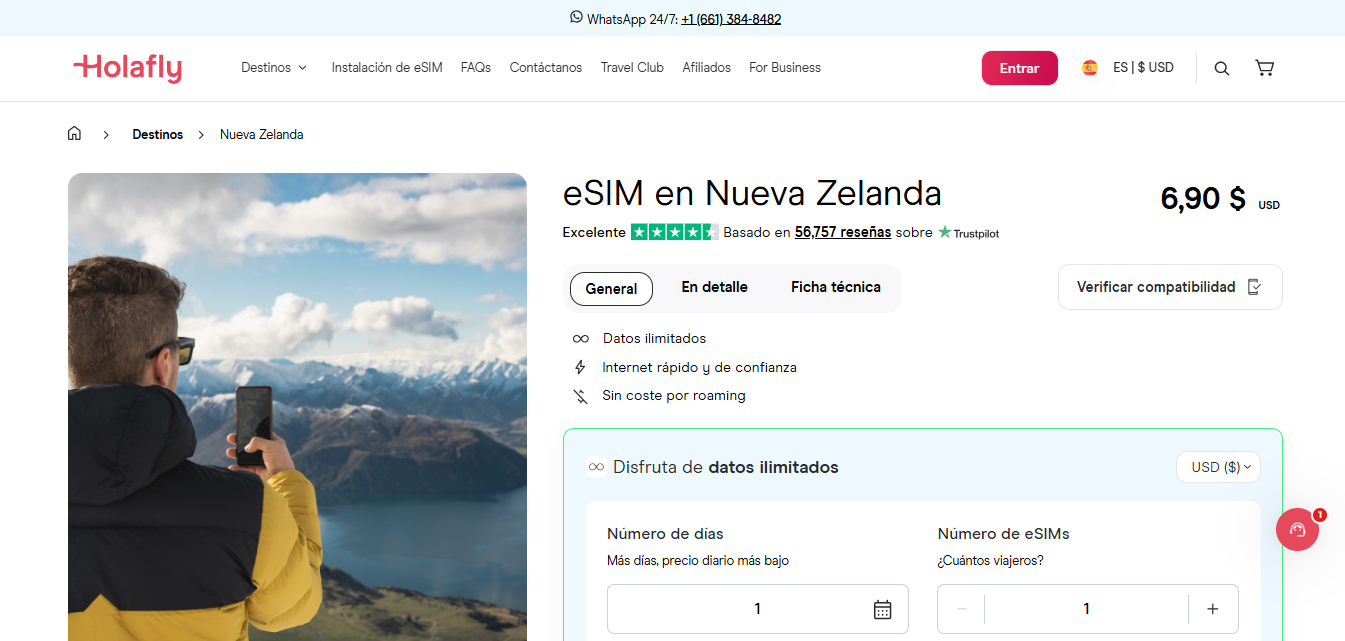Viewport: 1345px width, 641px height.
Task: Switch to En detalle tab
Action: (715, 287)
